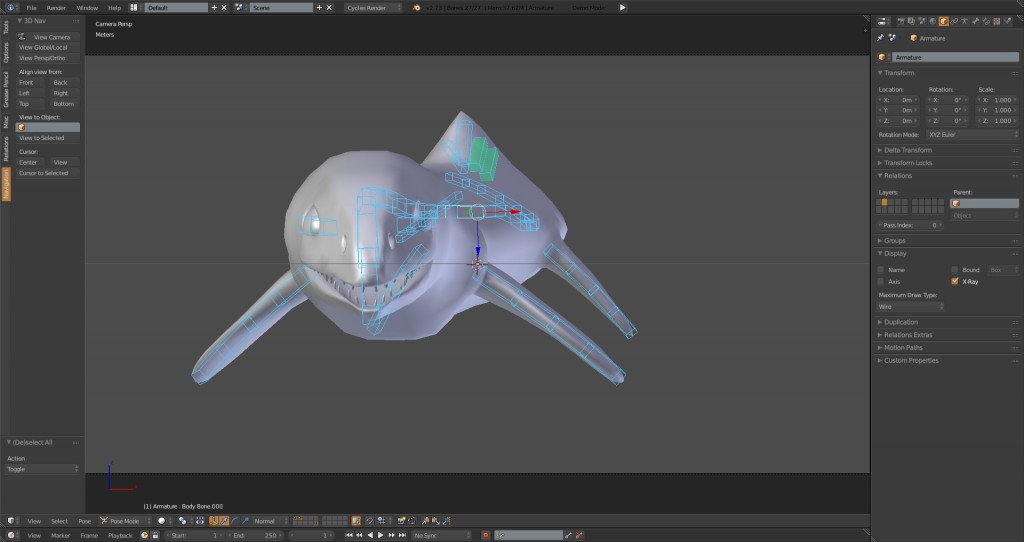The width and height of the screenshot is (1024, 542).
Task: Click the 3D view editor type icon
Action: click(x=11, y=520)
